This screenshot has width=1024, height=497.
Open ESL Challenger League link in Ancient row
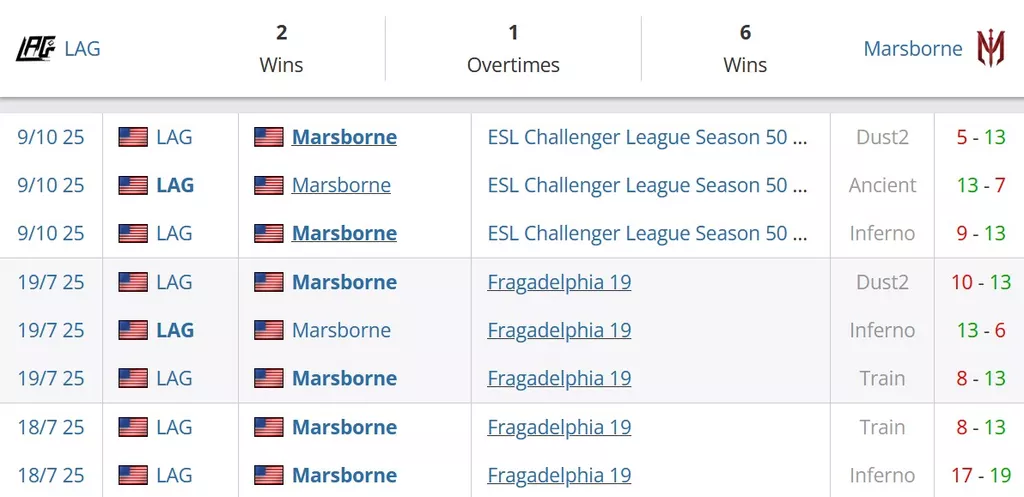pyautogui.click(x=646, y=185)
